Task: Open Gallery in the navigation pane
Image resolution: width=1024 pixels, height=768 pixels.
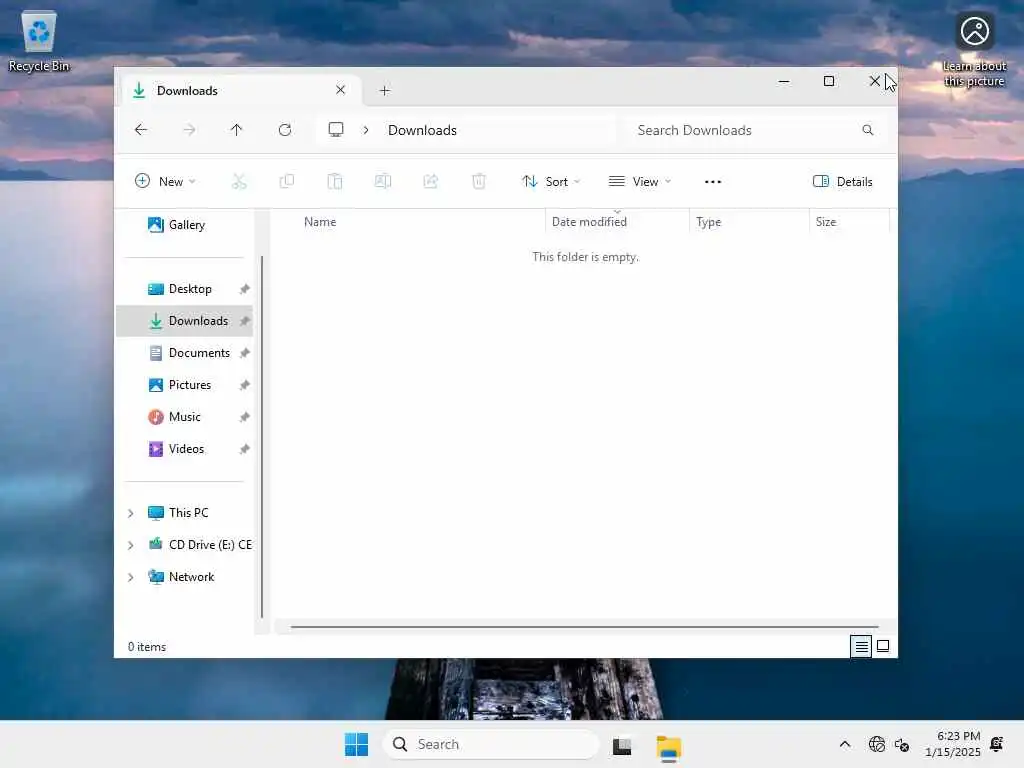Action: pyautogui.click(x=176, y=225)
